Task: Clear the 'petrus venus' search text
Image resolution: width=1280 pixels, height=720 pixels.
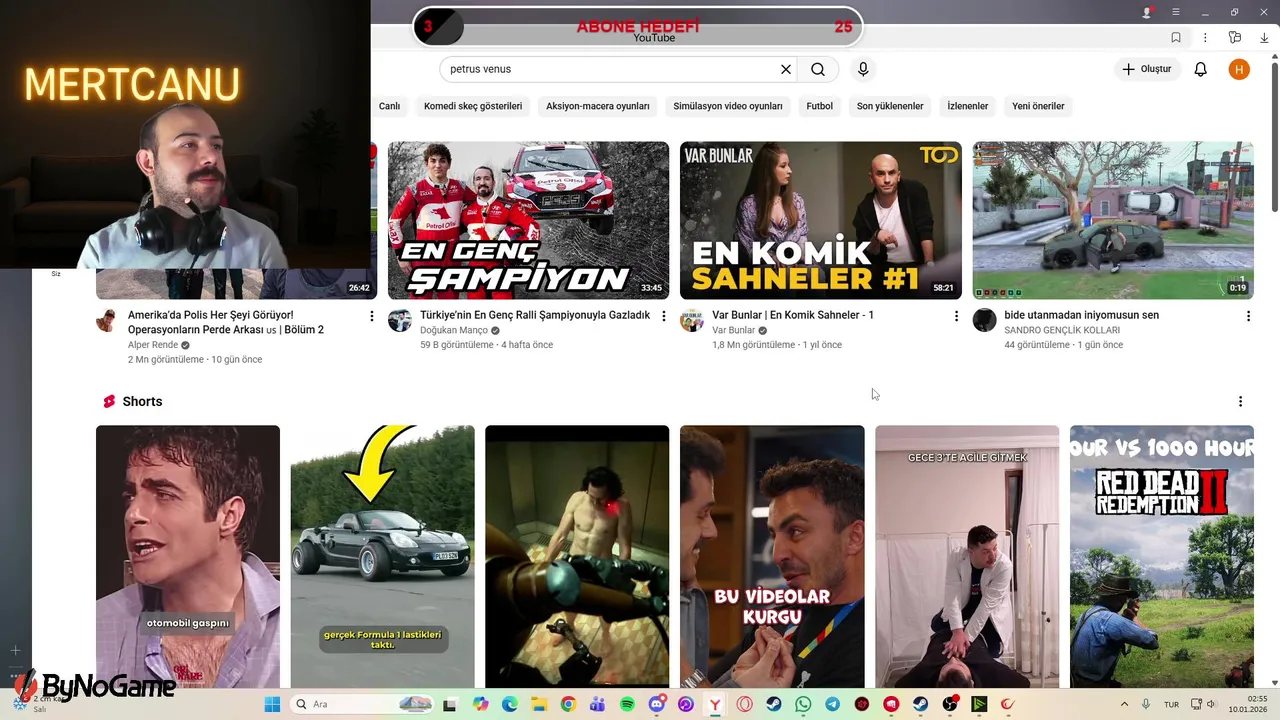Action: (786, 69)
